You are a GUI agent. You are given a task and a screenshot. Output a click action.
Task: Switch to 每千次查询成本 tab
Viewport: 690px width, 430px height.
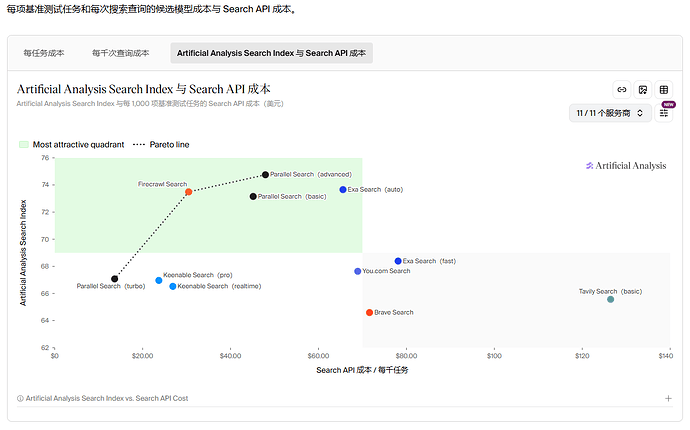120,53
